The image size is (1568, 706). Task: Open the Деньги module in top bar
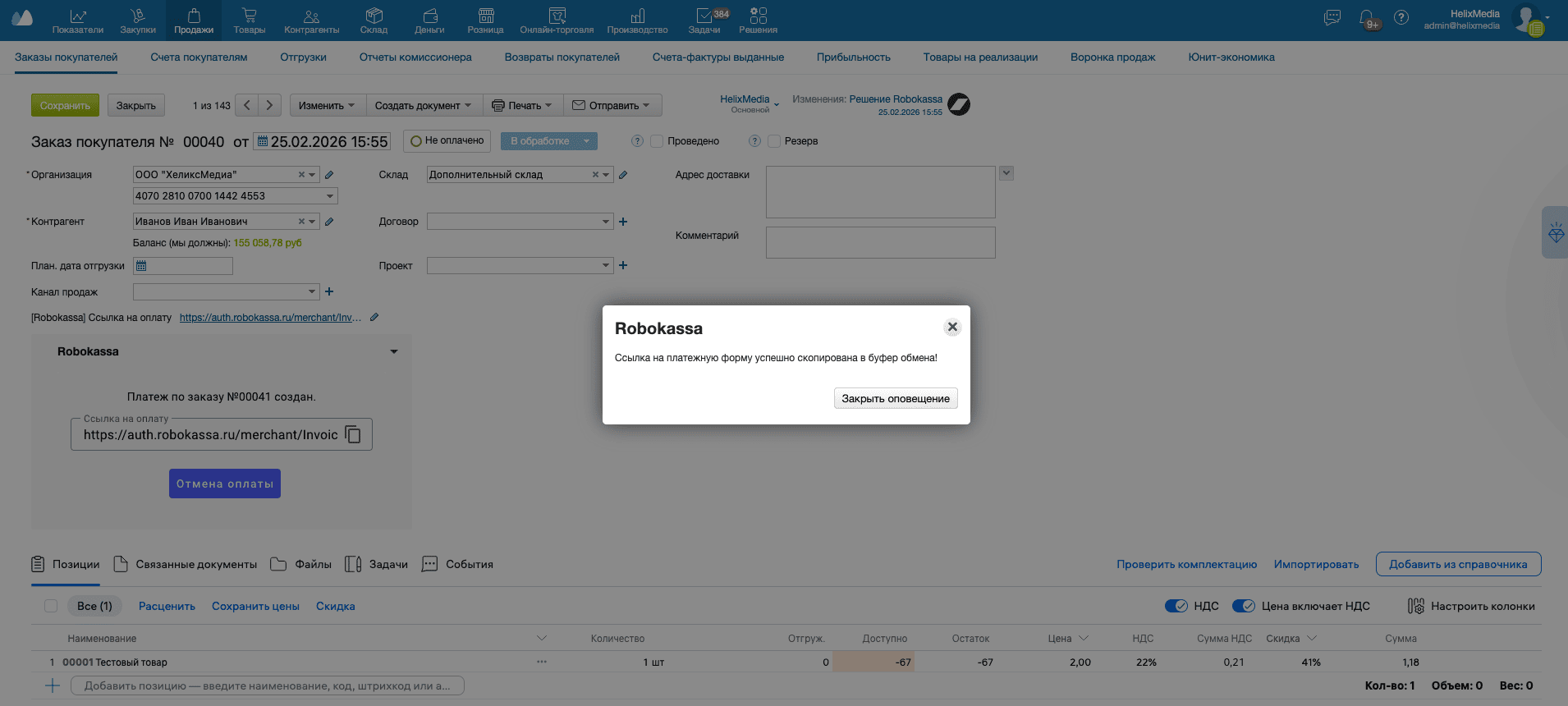tap(429, 21)
